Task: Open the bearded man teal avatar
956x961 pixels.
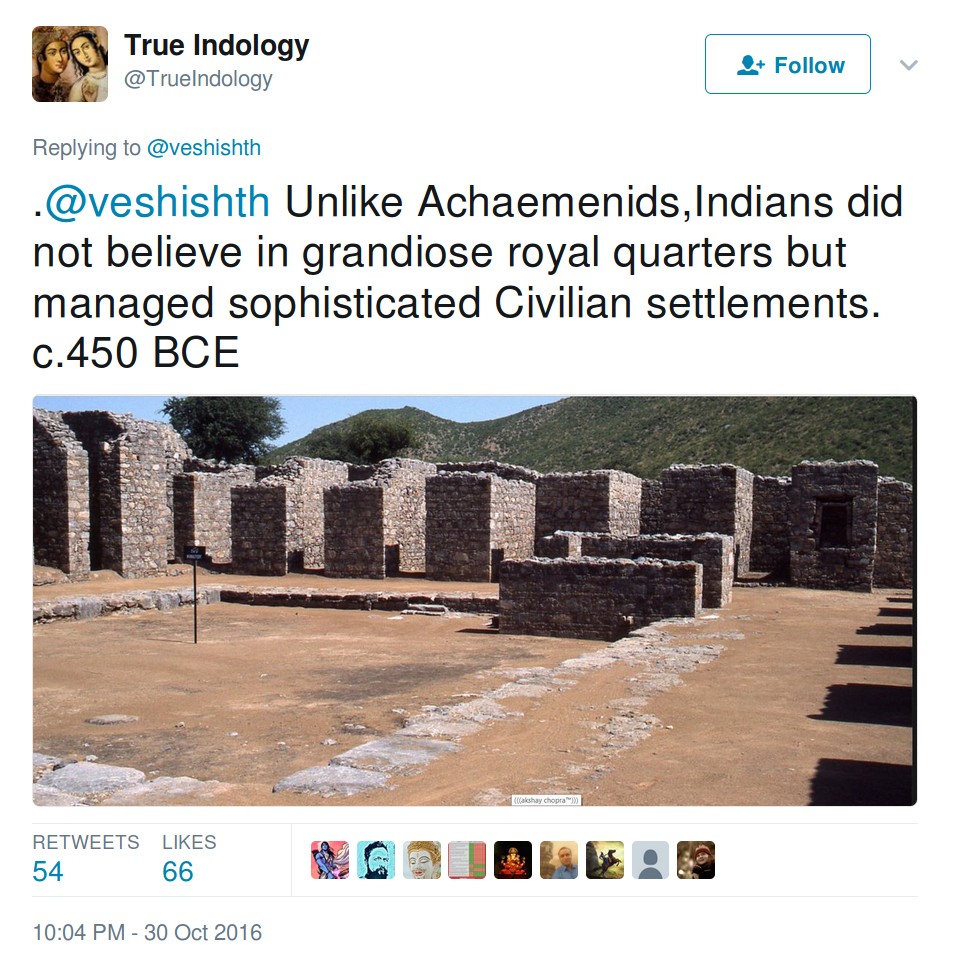Action: (x=376, y=860)
